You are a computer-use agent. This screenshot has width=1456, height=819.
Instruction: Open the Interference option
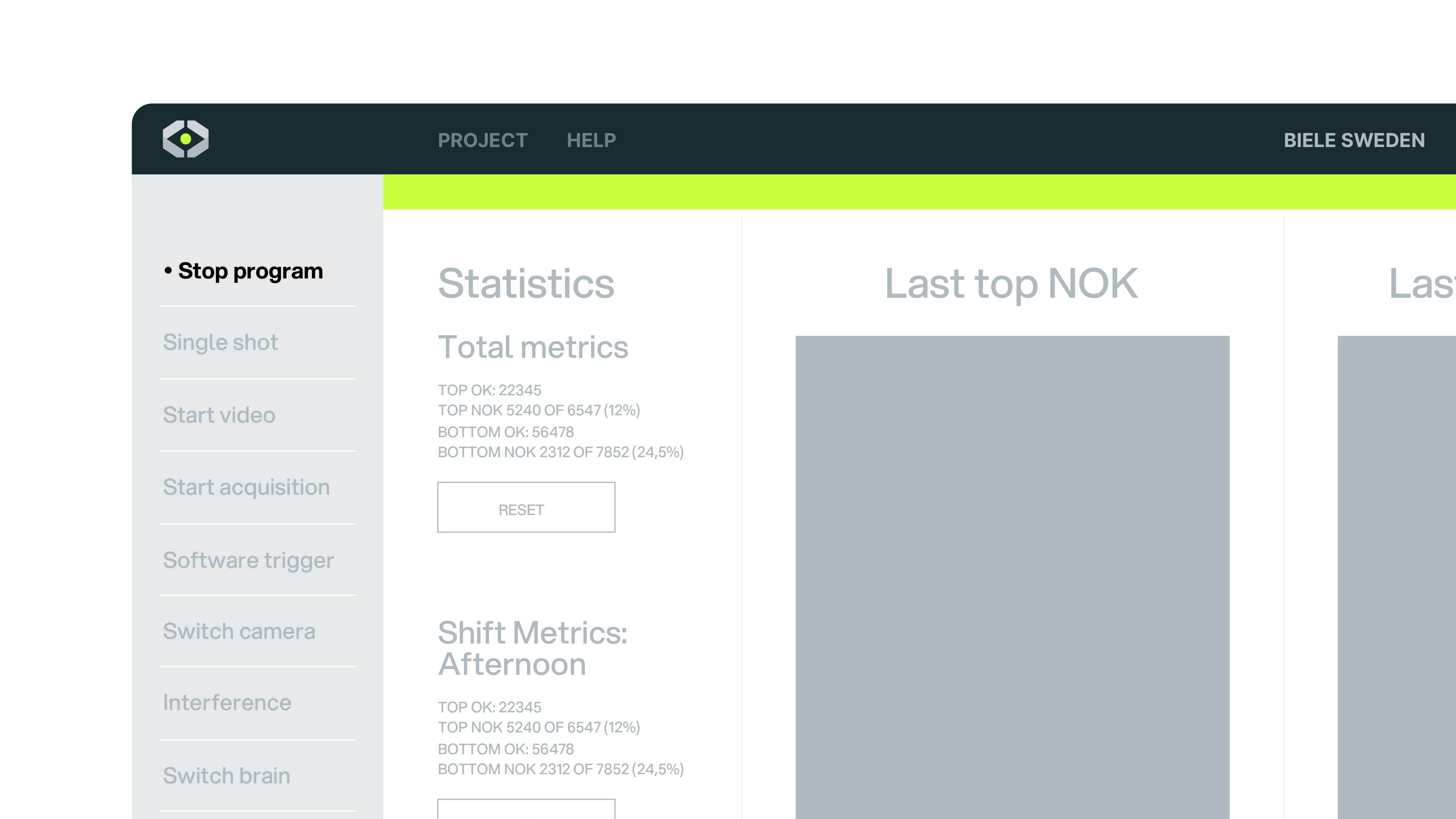(x=227, y=703)
